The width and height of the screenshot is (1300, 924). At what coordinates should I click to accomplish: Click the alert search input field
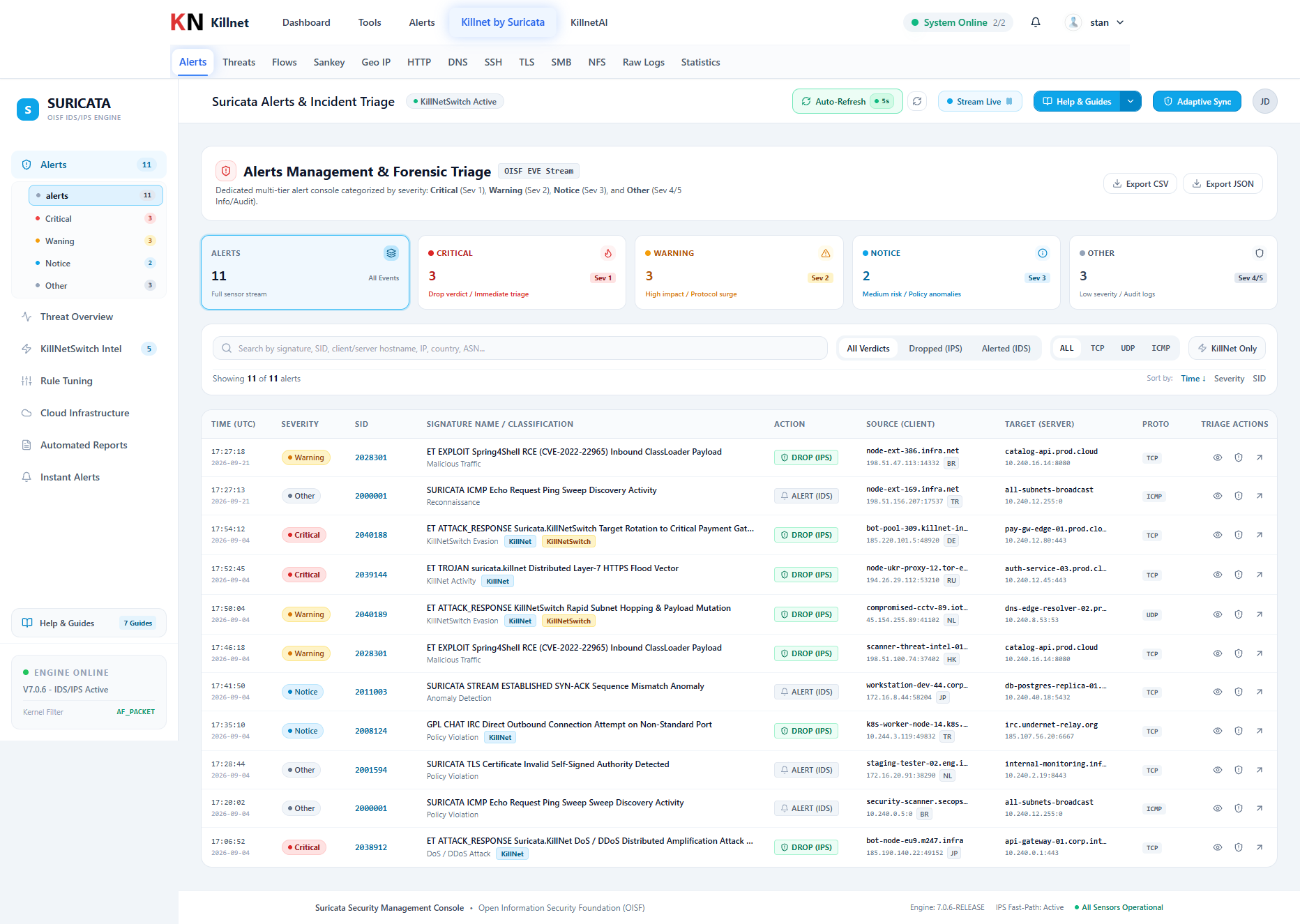coord(520,348)
